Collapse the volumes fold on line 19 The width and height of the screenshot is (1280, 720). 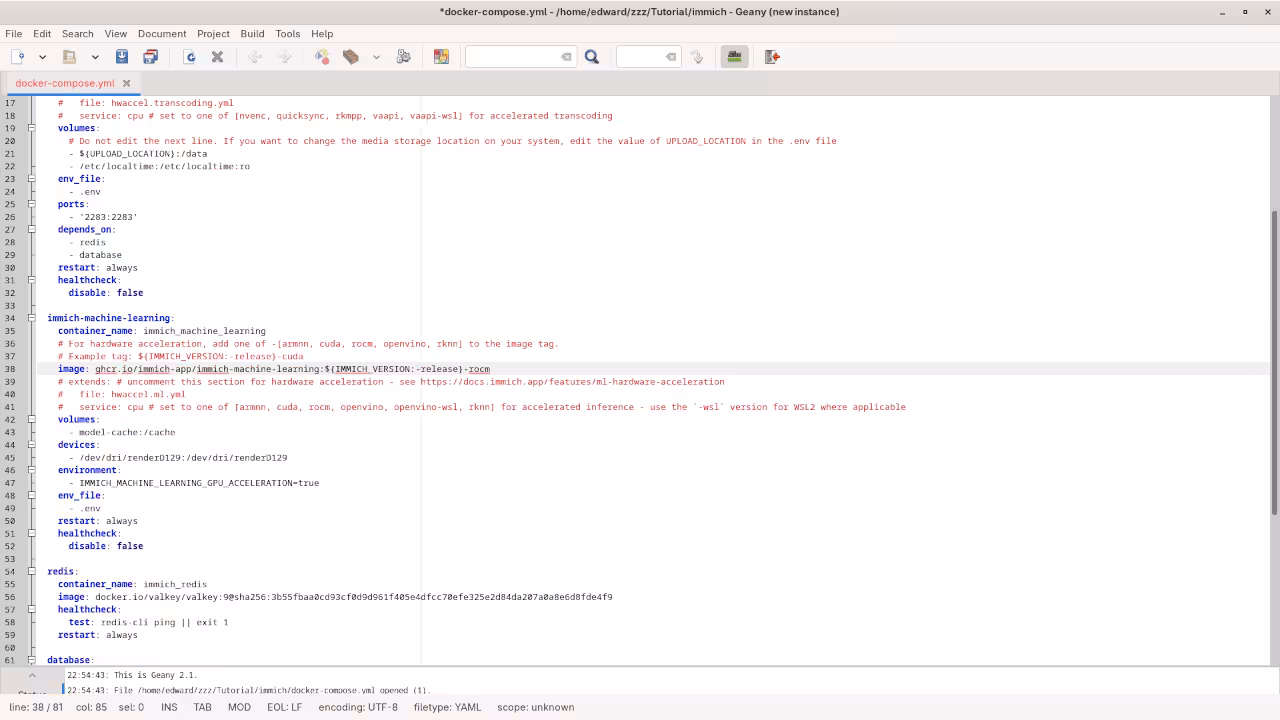(x=32, y=128)
